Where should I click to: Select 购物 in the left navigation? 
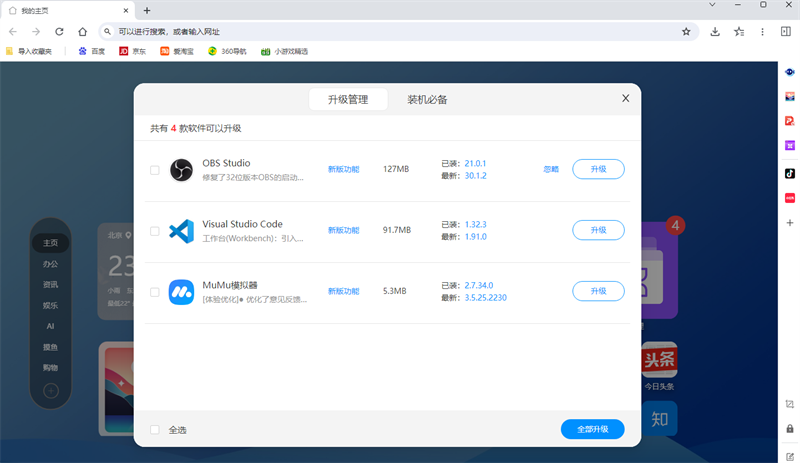coord(51,368)
